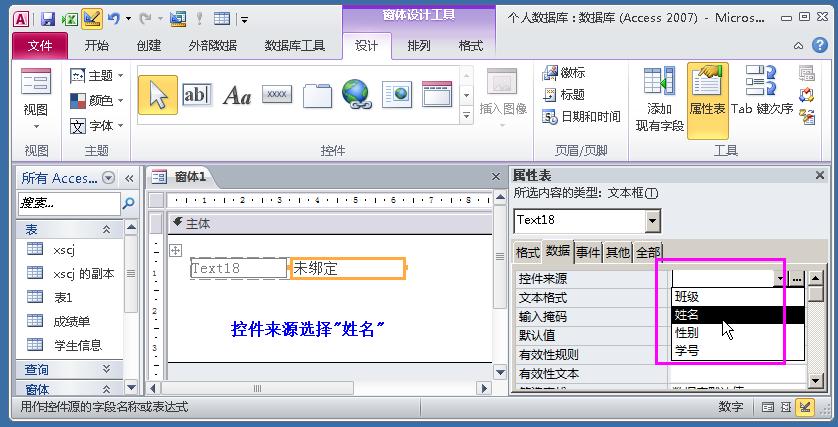The image size is (838, 427).
Task: Open the 颜色 colors dropdown
Action: [97, 100]
